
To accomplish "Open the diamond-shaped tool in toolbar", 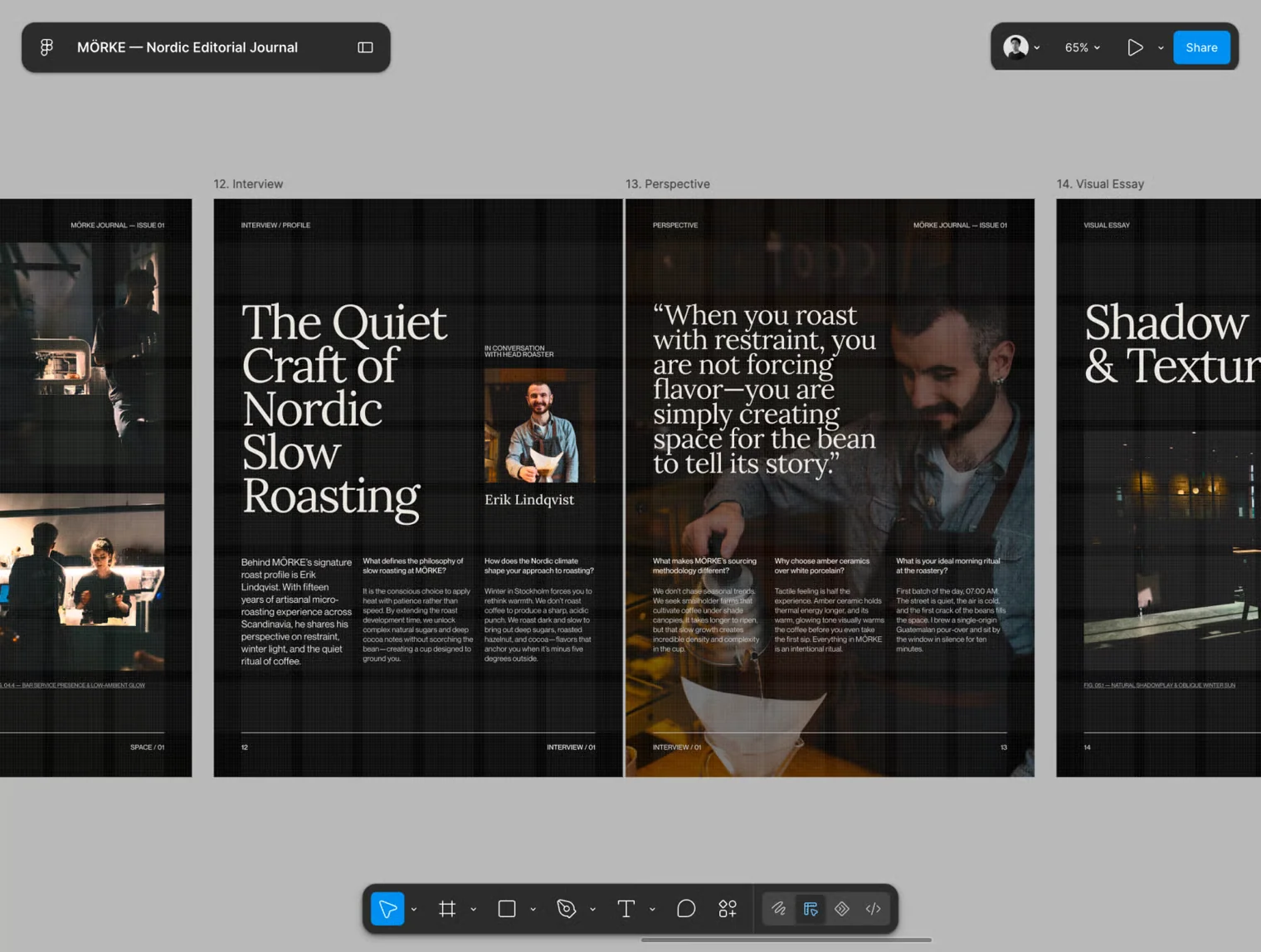I will coord(842,909).
